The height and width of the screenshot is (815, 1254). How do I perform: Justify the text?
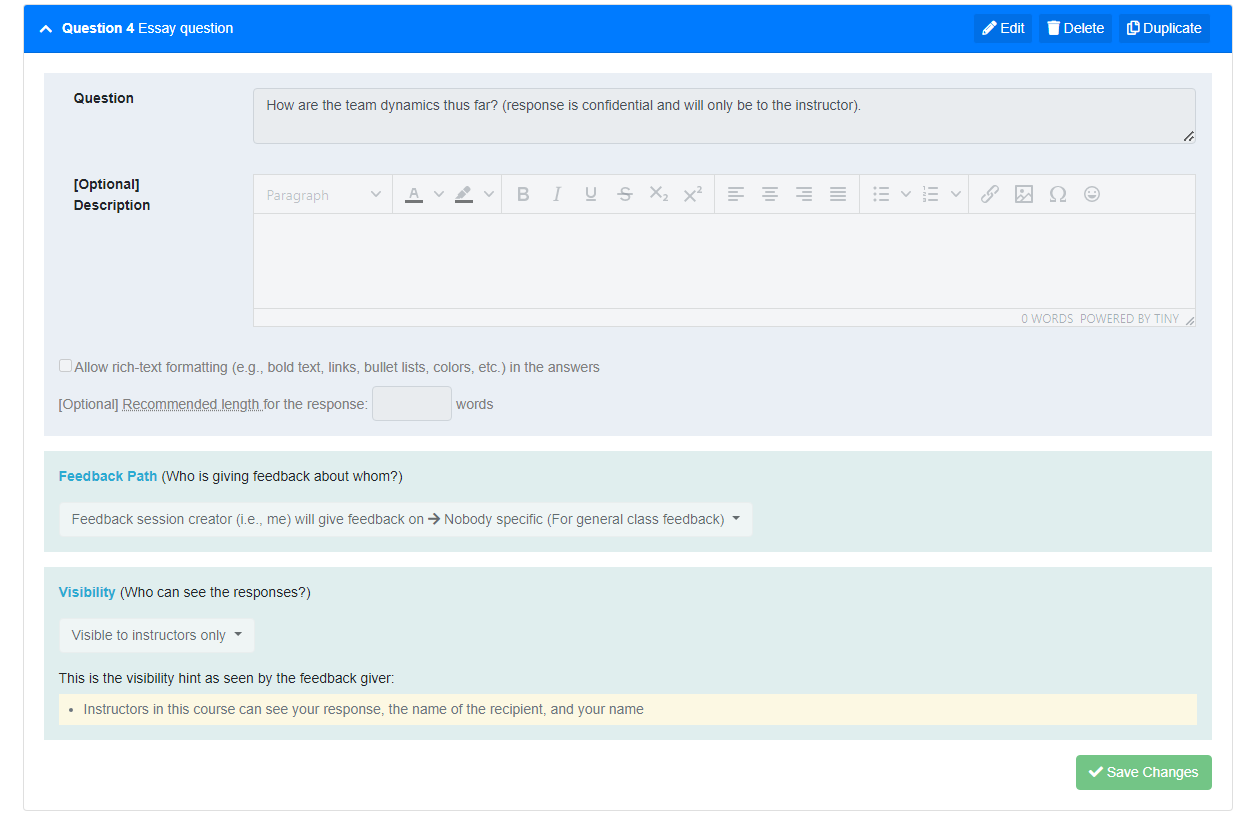click(x=838, y=195)
